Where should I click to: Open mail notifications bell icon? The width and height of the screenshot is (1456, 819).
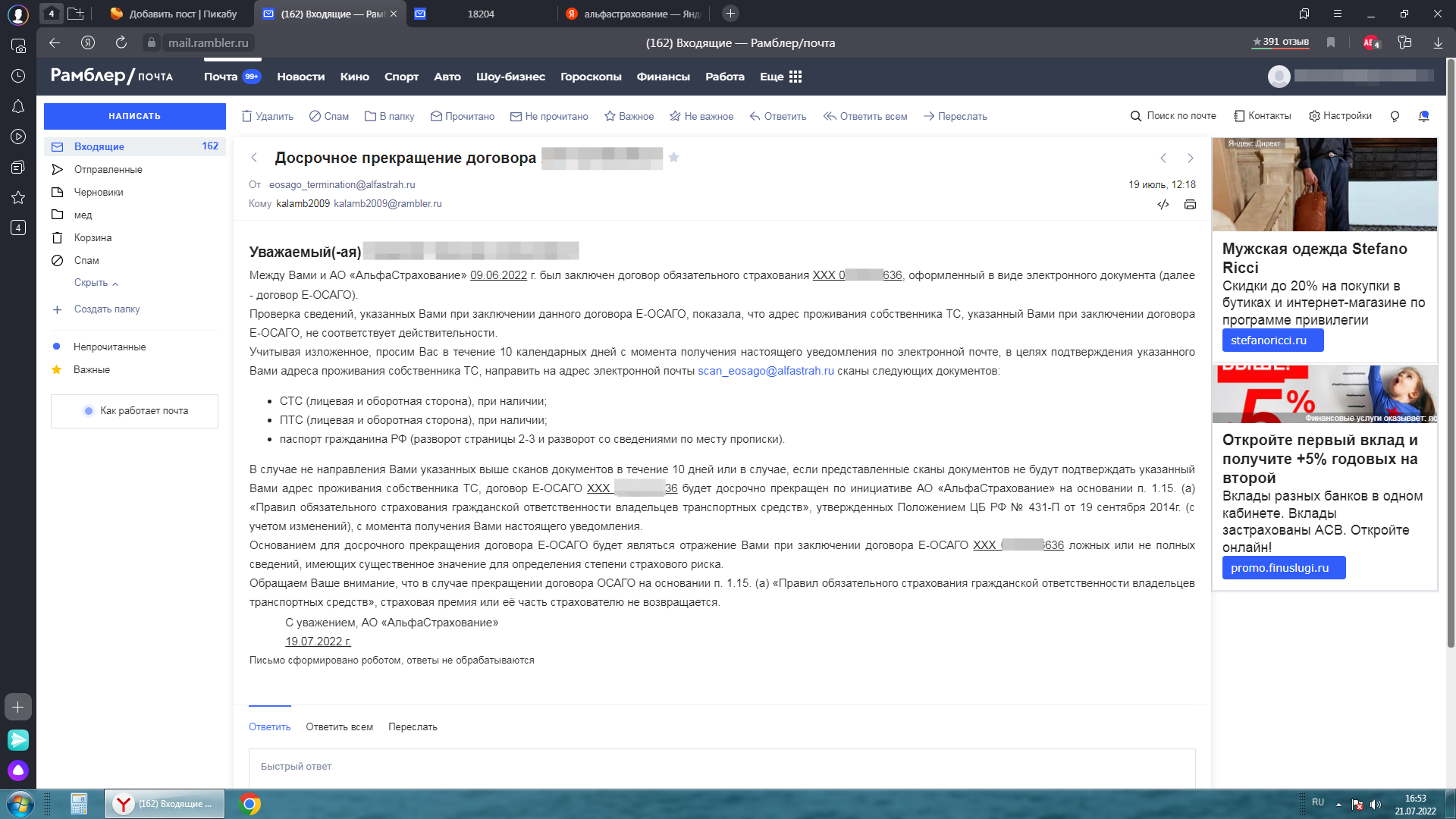tap(1423, 116)
